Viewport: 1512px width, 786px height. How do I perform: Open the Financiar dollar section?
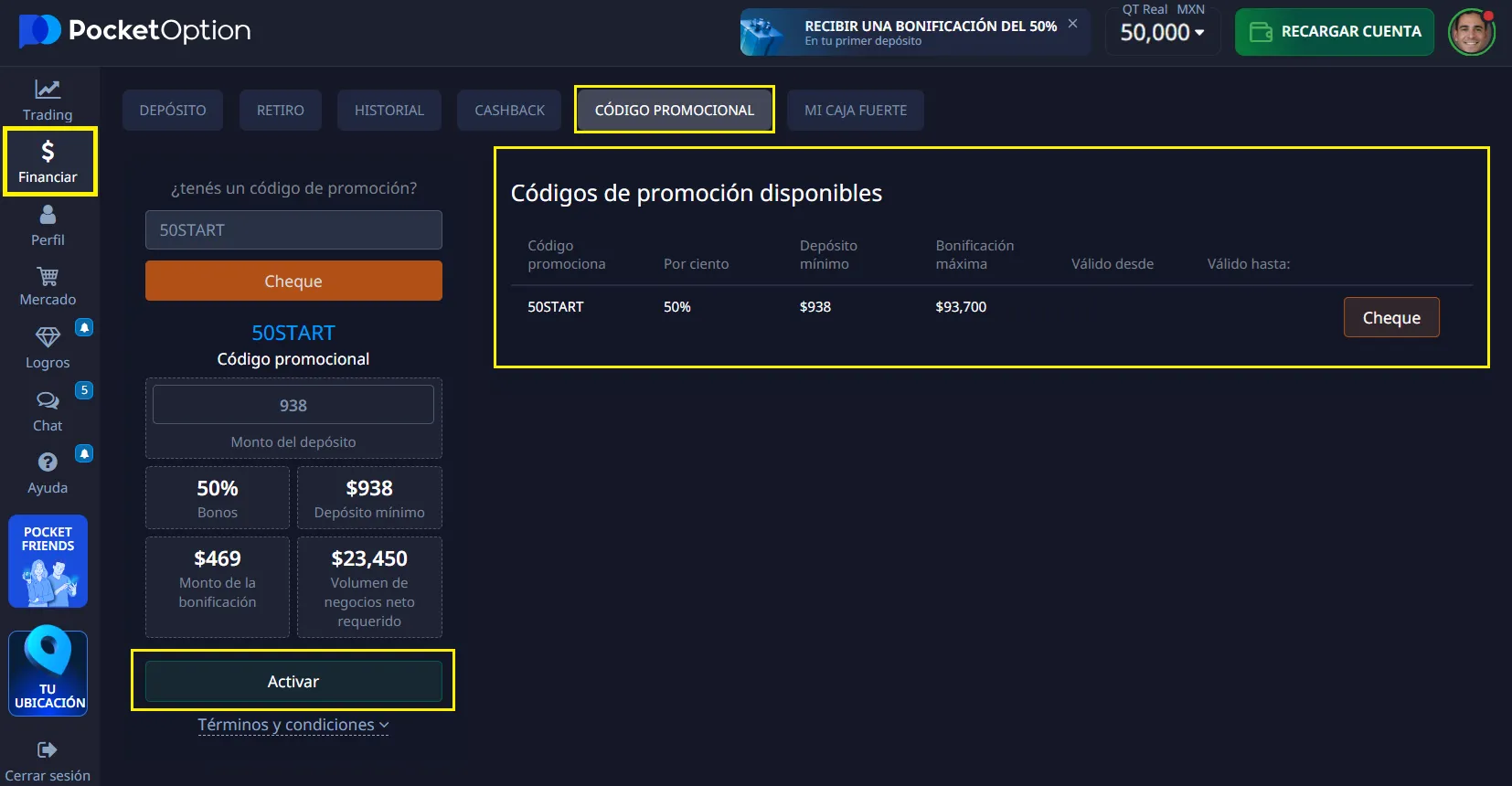[48, 162]
